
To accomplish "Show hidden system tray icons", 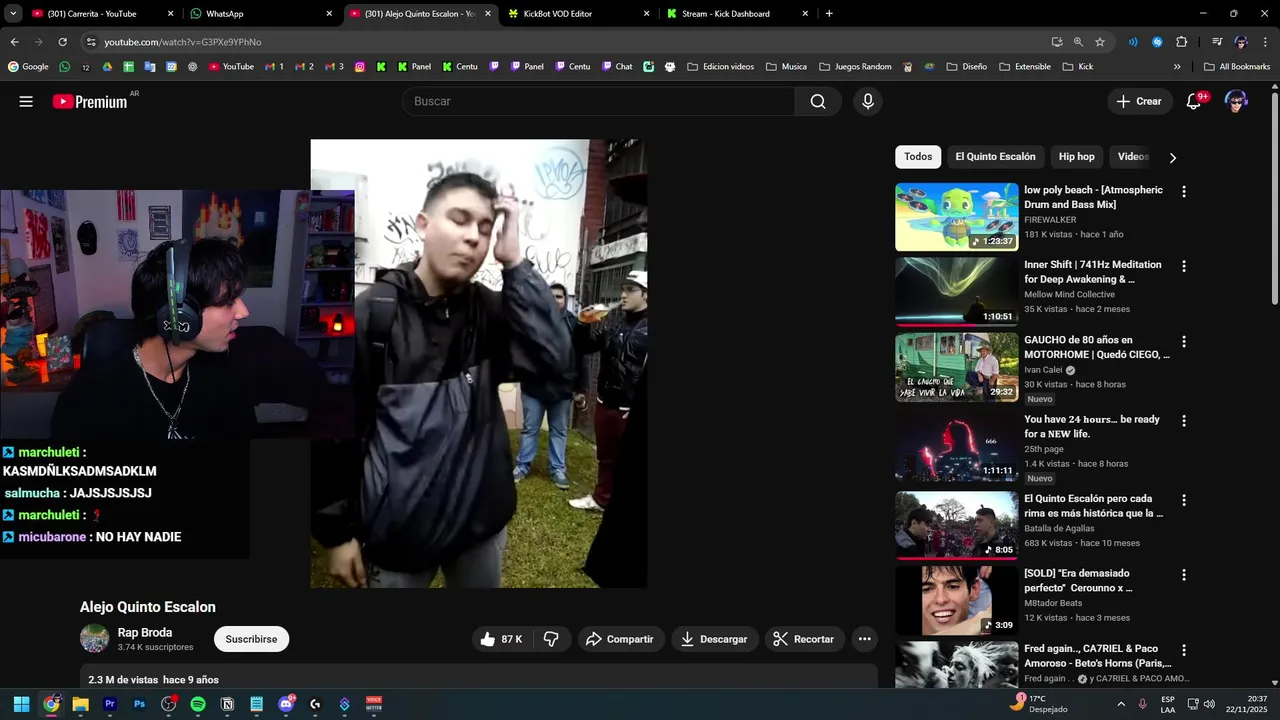I will 1120,704.
